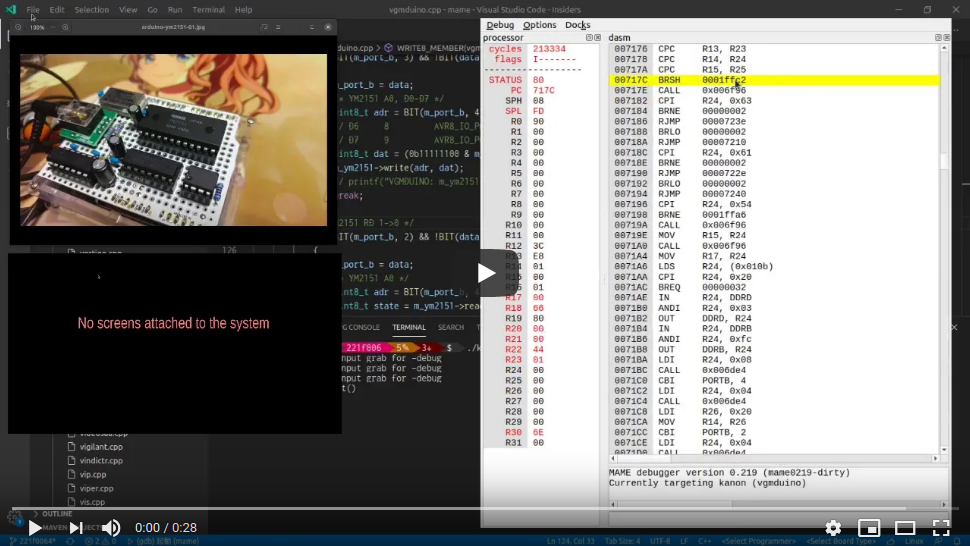Switch to the SEARCH panel tab

point(450,327)
